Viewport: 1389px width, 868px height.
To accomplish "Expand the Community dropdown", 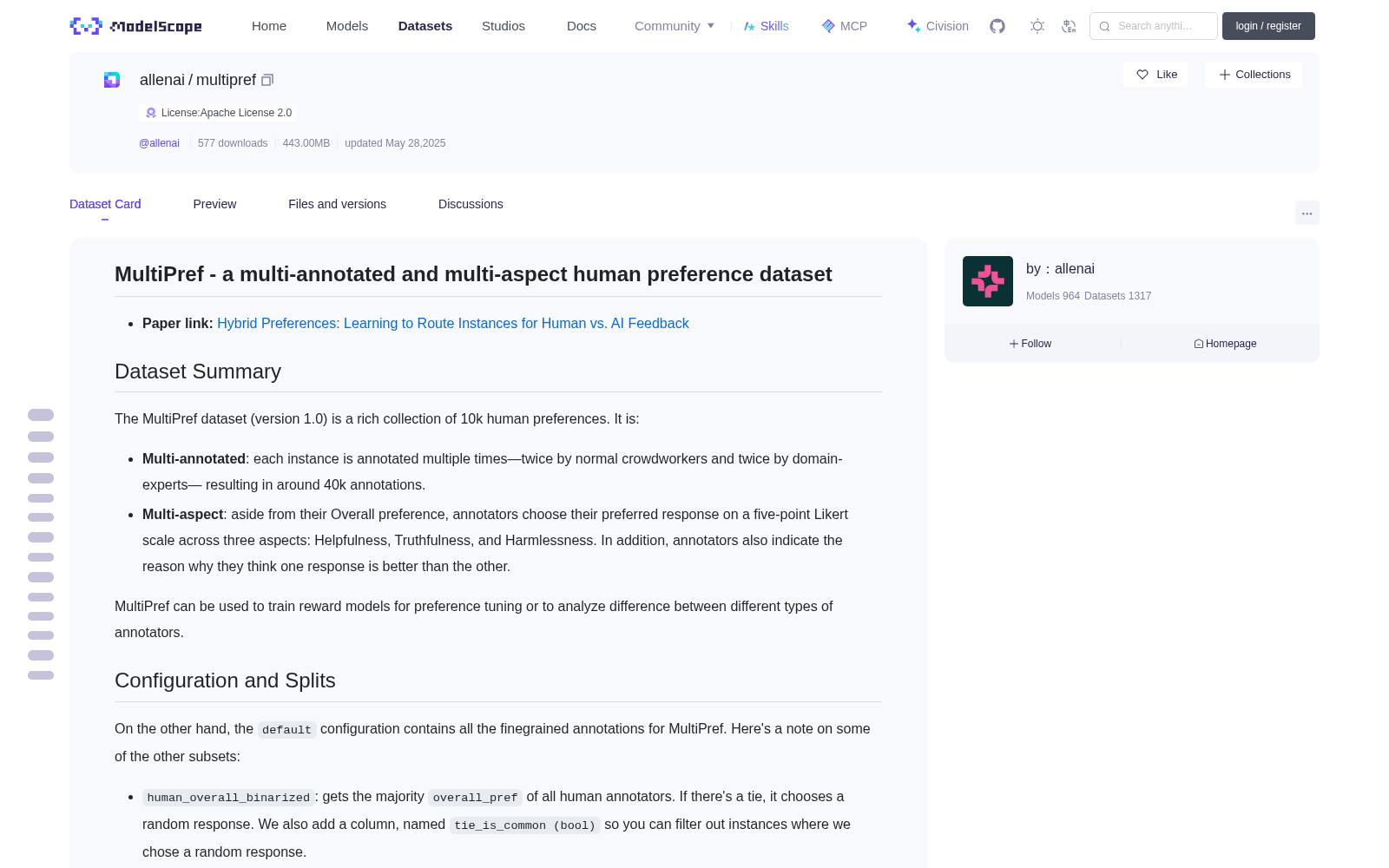I will pyautogui.click(x=675, y=26).
